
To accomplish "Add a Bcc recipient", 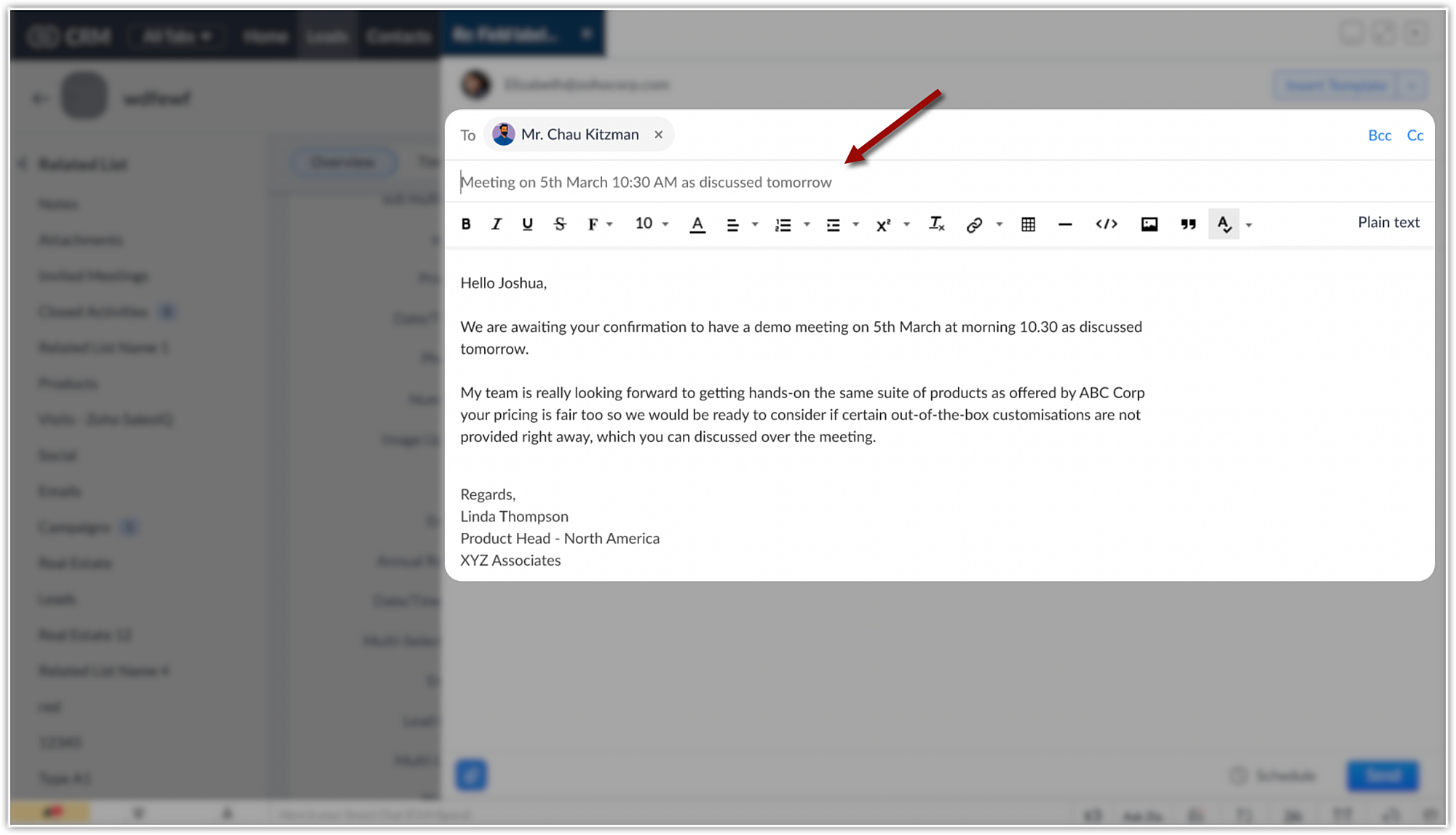I will (1379, 135).
